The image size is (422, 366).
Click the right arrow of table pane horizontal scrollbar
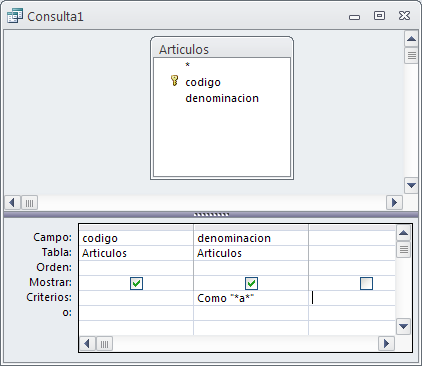(x=394, y=203)
